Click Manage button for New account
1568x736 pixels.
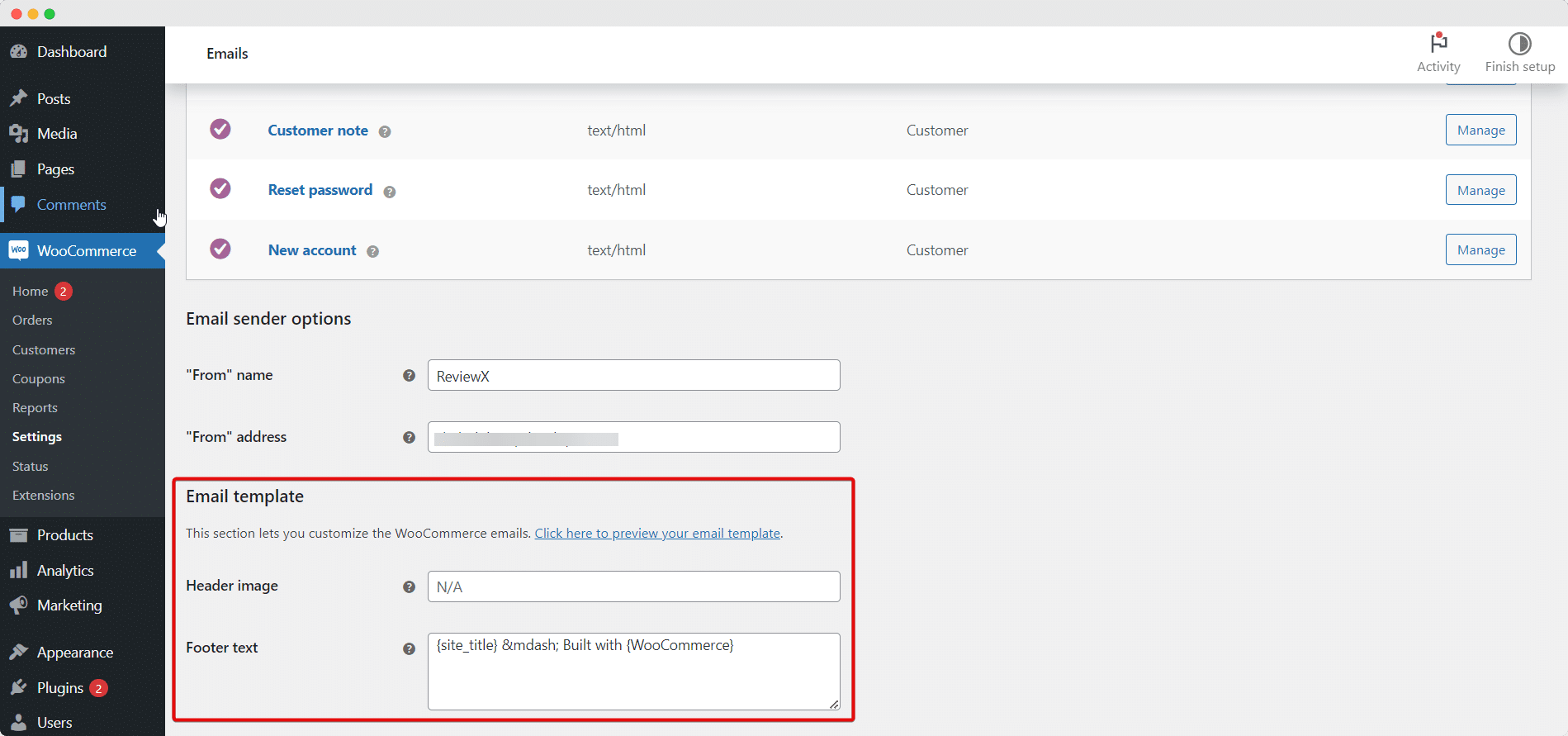(1480, 249)
